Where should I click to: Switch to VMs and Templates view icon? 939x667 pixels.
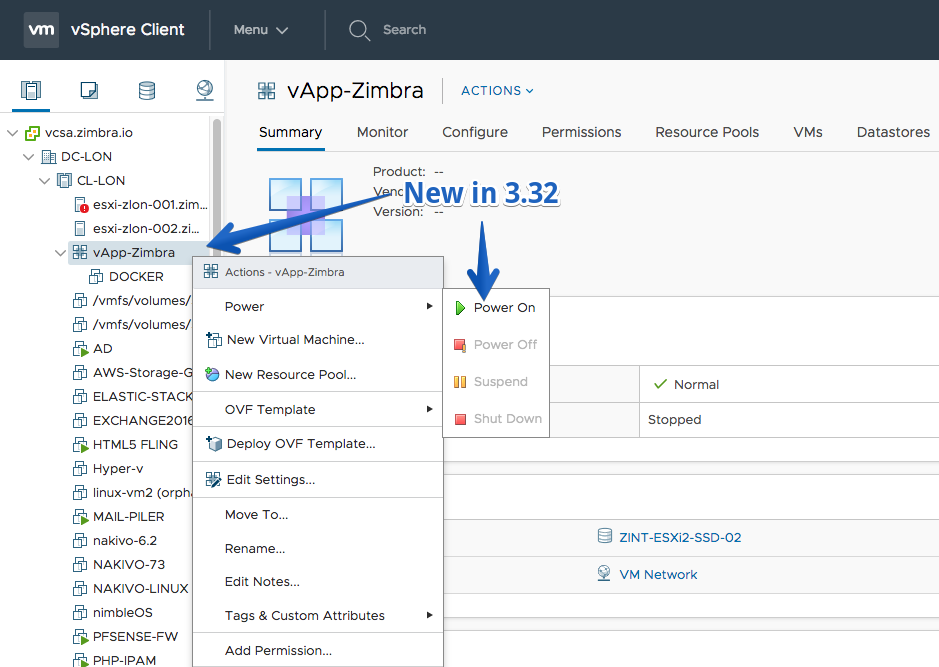pyautogui.click(x=89, y=90)
